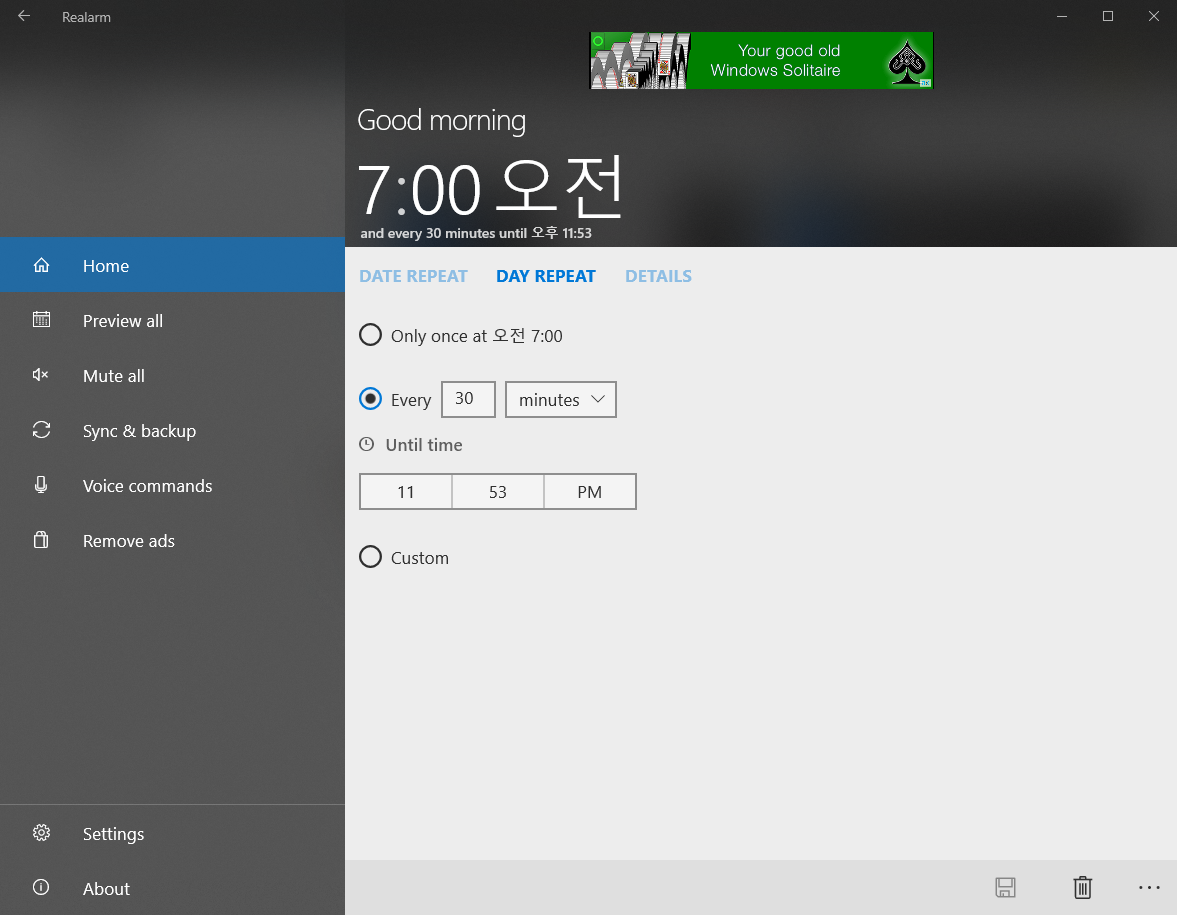Click the Good morning alarm title
The height and width of the screenshot is (915, 1177).
pyautogui.click(x=441, y=120)
